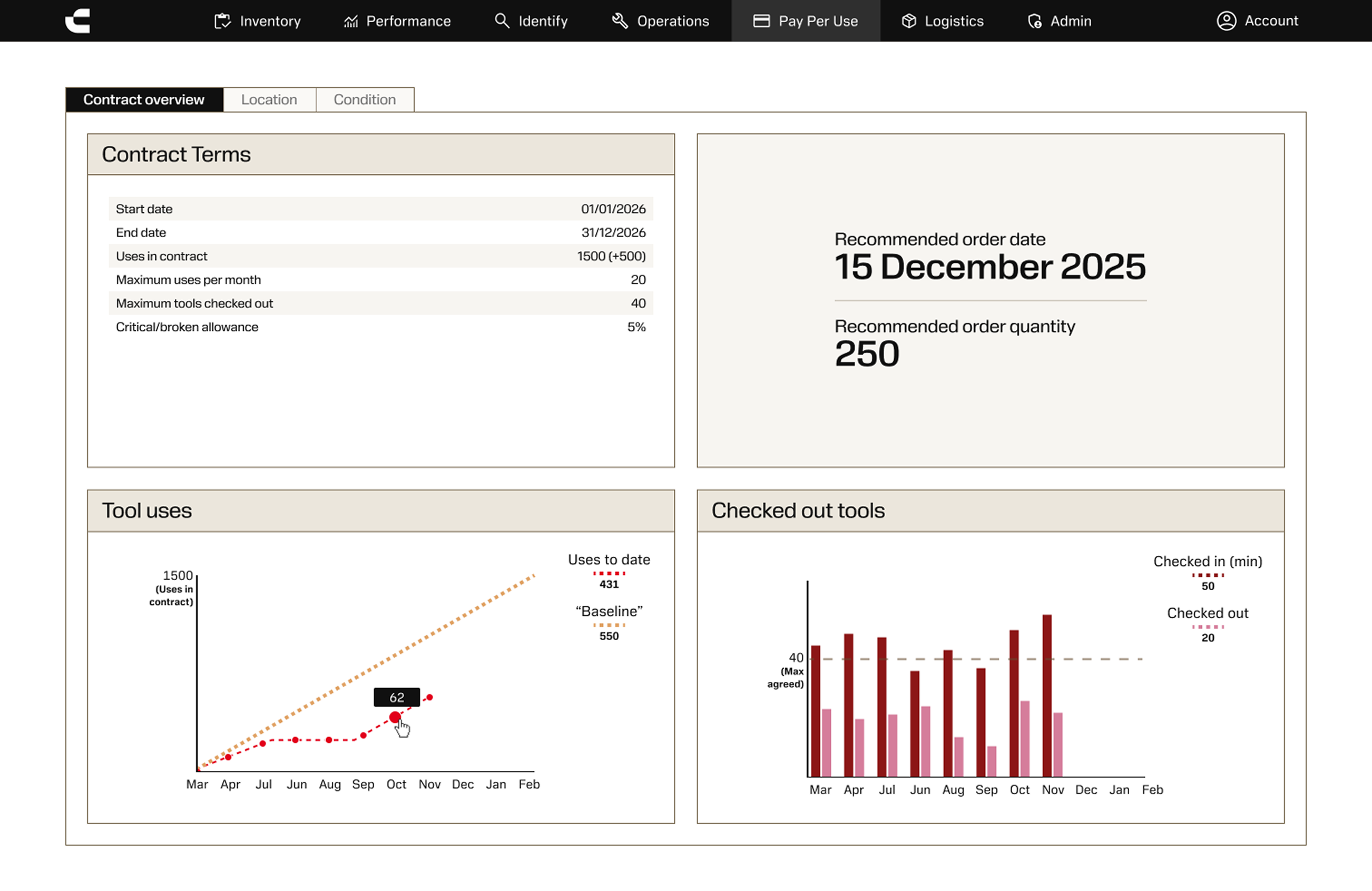
Task: Click the Checked out legend swatch
Action: tap(1207, 627)
